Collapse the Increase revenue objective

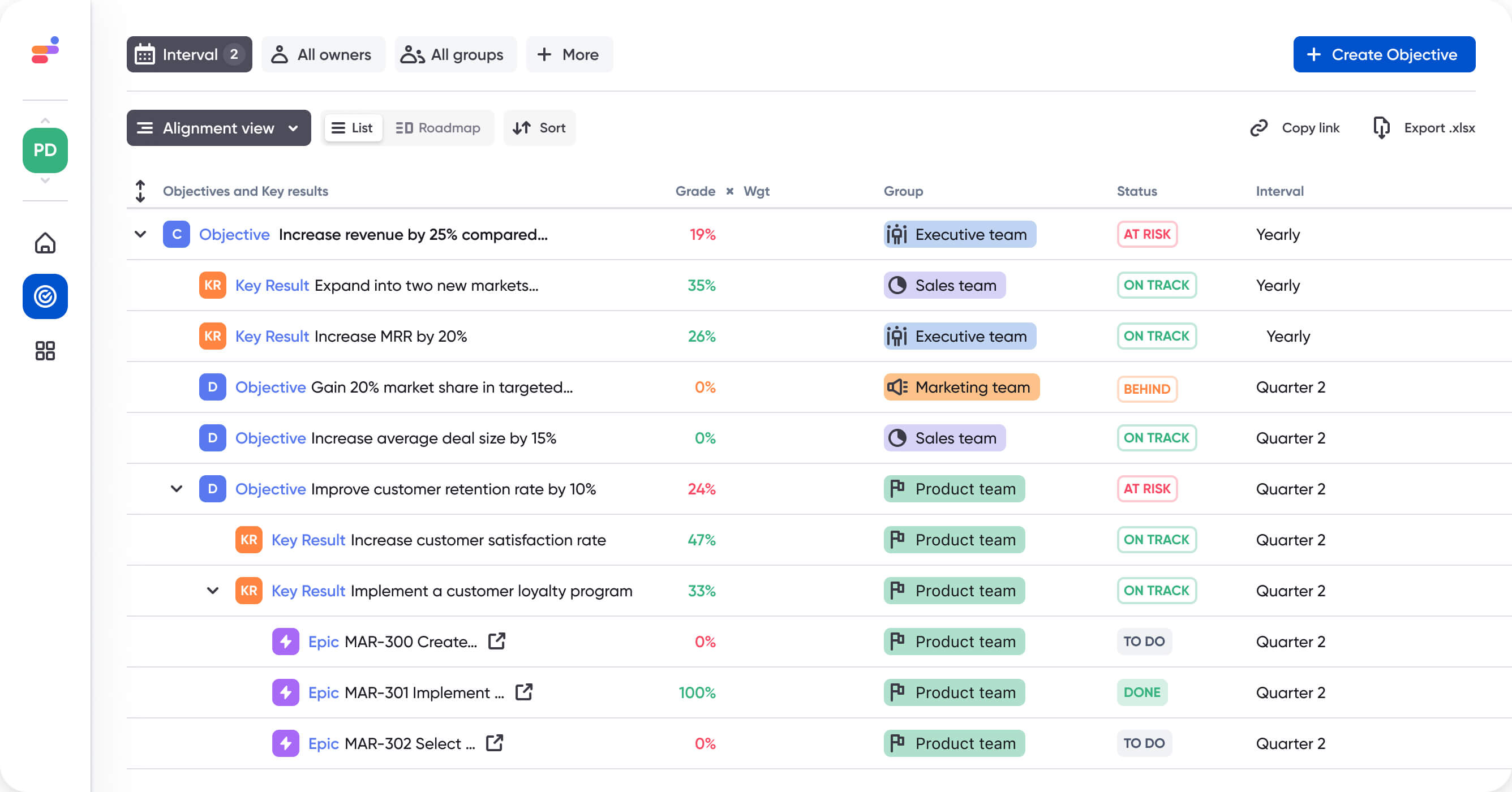(x=140, y=234)
